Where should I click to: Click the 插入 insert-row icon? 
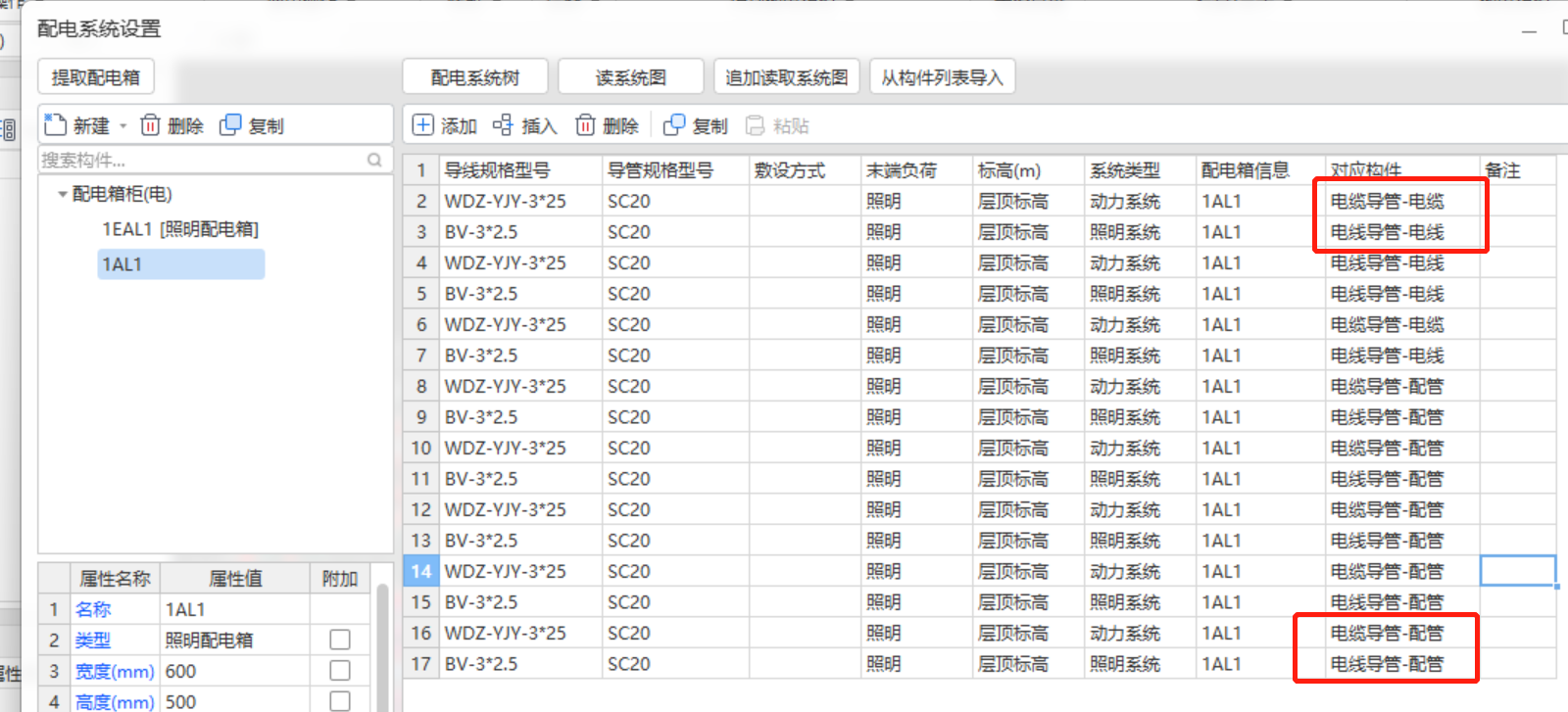[503, 125]
